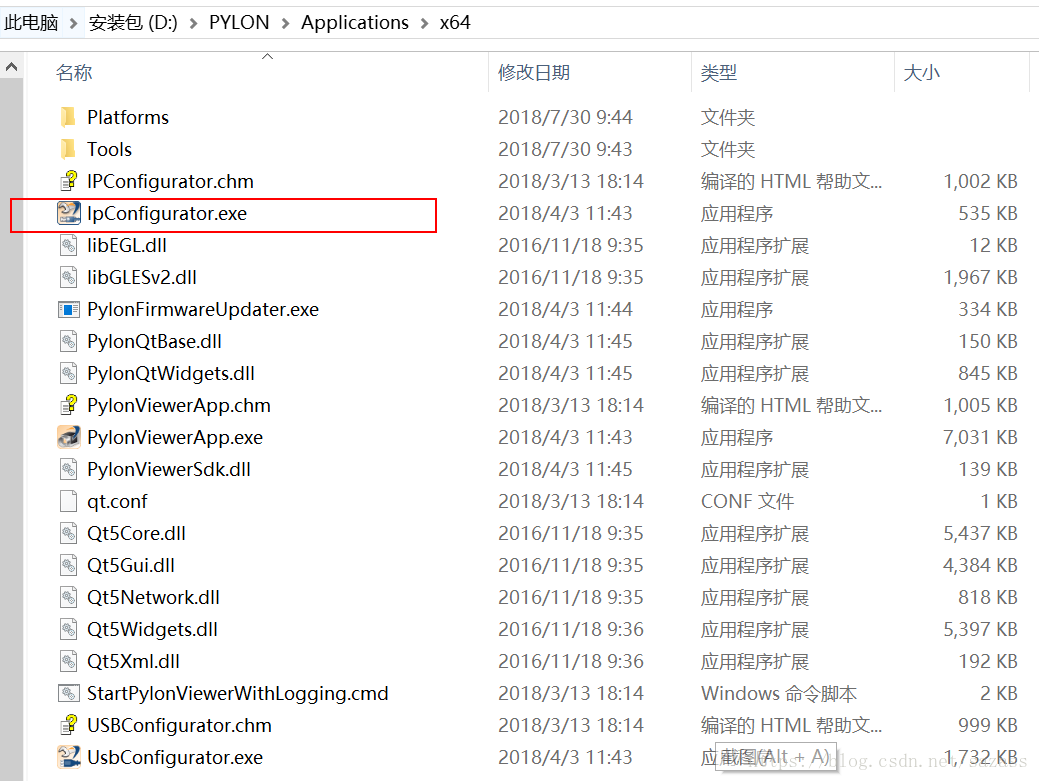Select the IpConfigurator.exe application icon

point(68,213)
